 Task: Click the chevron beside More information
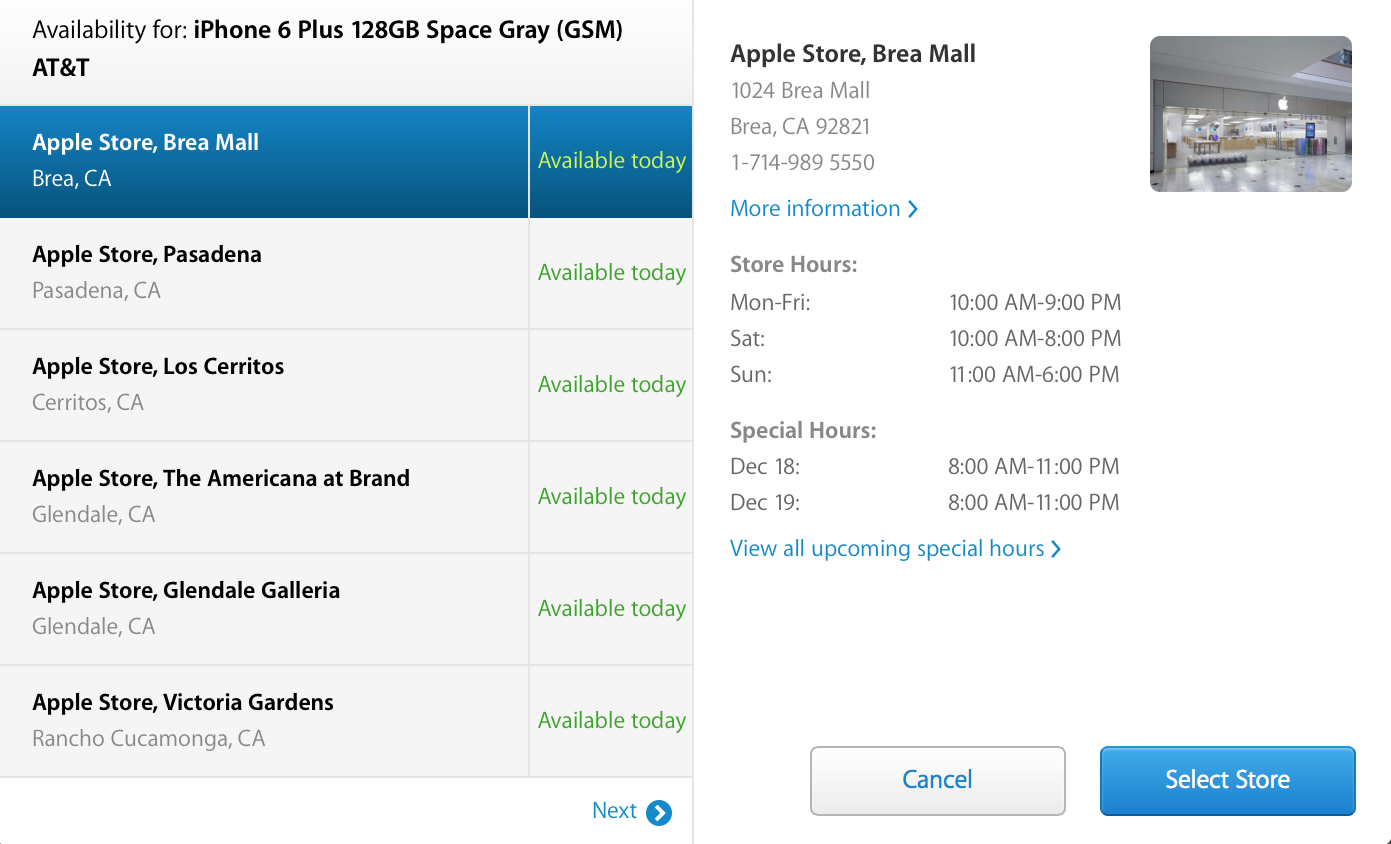pyautogui.click(x=912, y=209)
